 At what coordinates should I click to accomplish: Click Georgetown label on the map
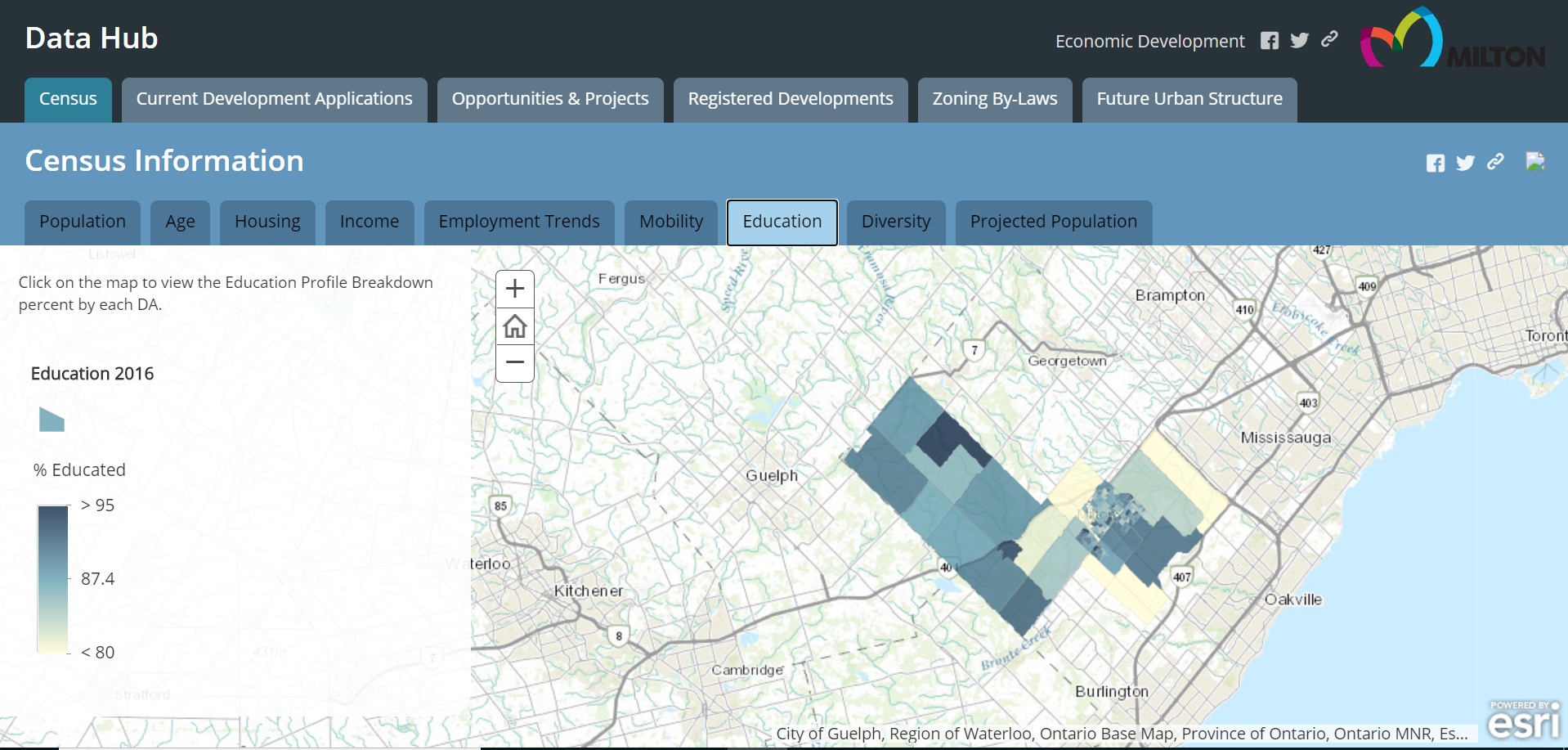pos(1067,361)
